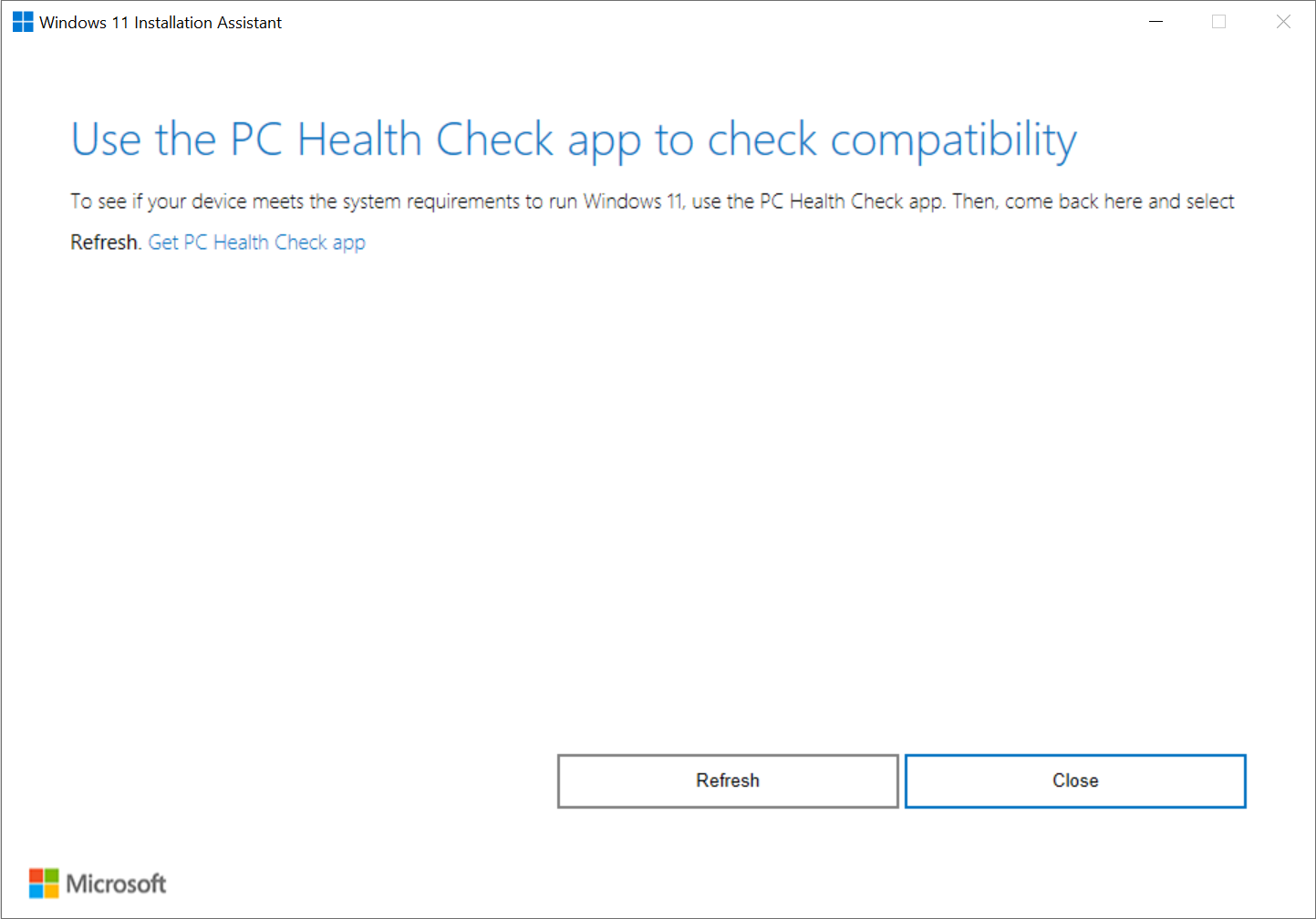Click the Microsoft logo at bottom left
1316x919 pixels.
tap(96, 883)
